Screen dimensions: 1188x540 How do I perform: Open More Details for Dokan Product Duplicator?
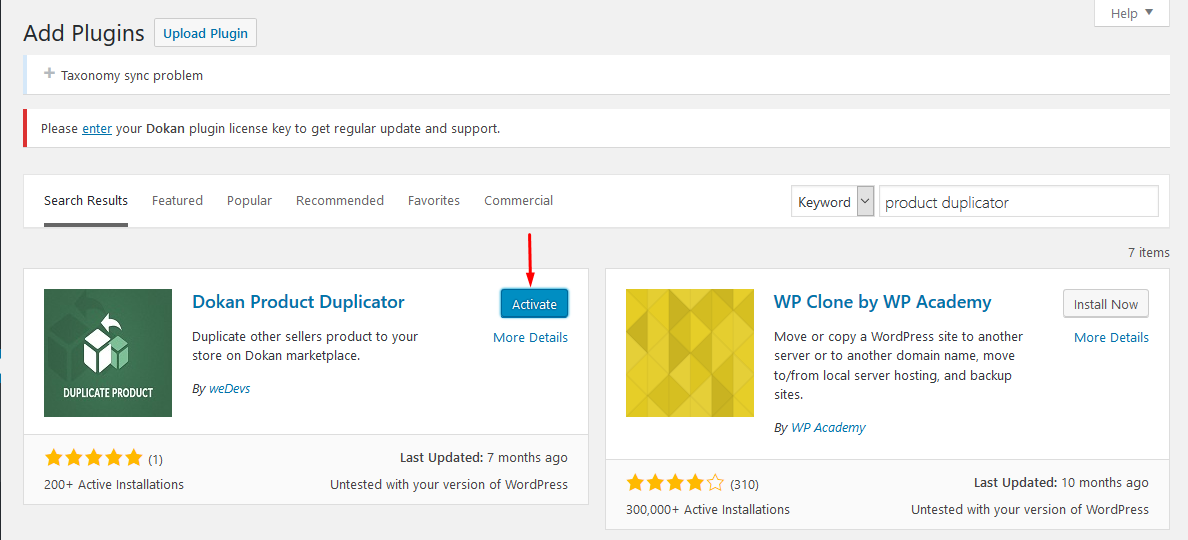click(x=530, y=338)
